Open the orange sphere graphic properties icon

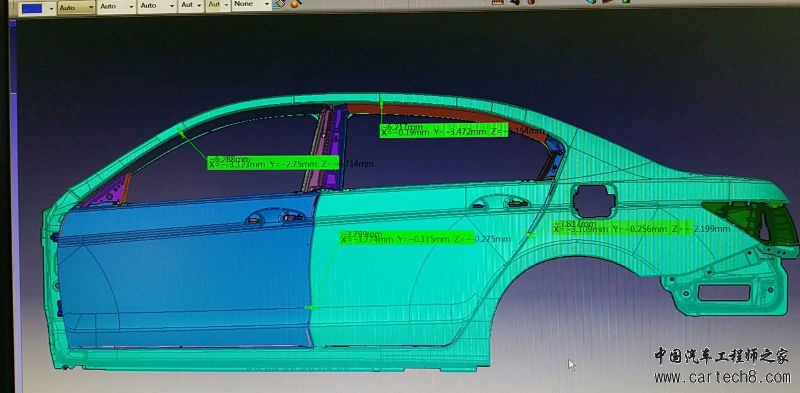294,4
